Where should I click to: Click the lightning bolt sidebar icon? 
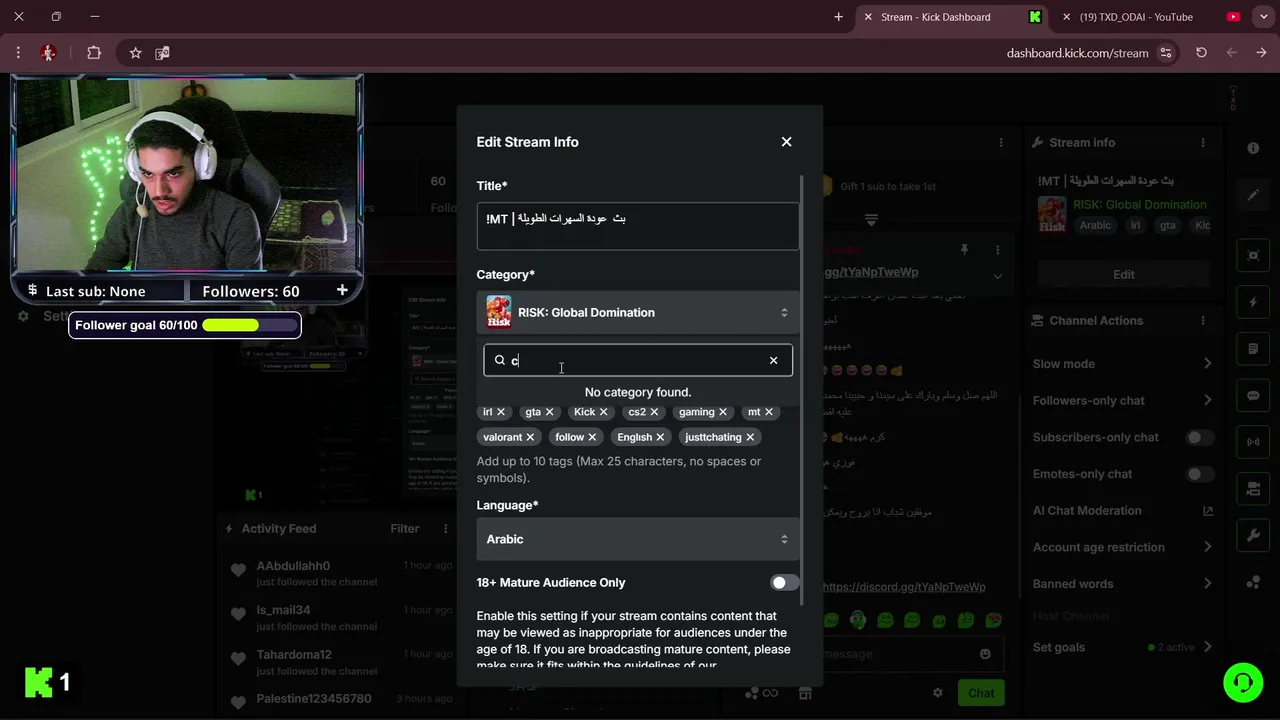click(x=1253, y=302)
